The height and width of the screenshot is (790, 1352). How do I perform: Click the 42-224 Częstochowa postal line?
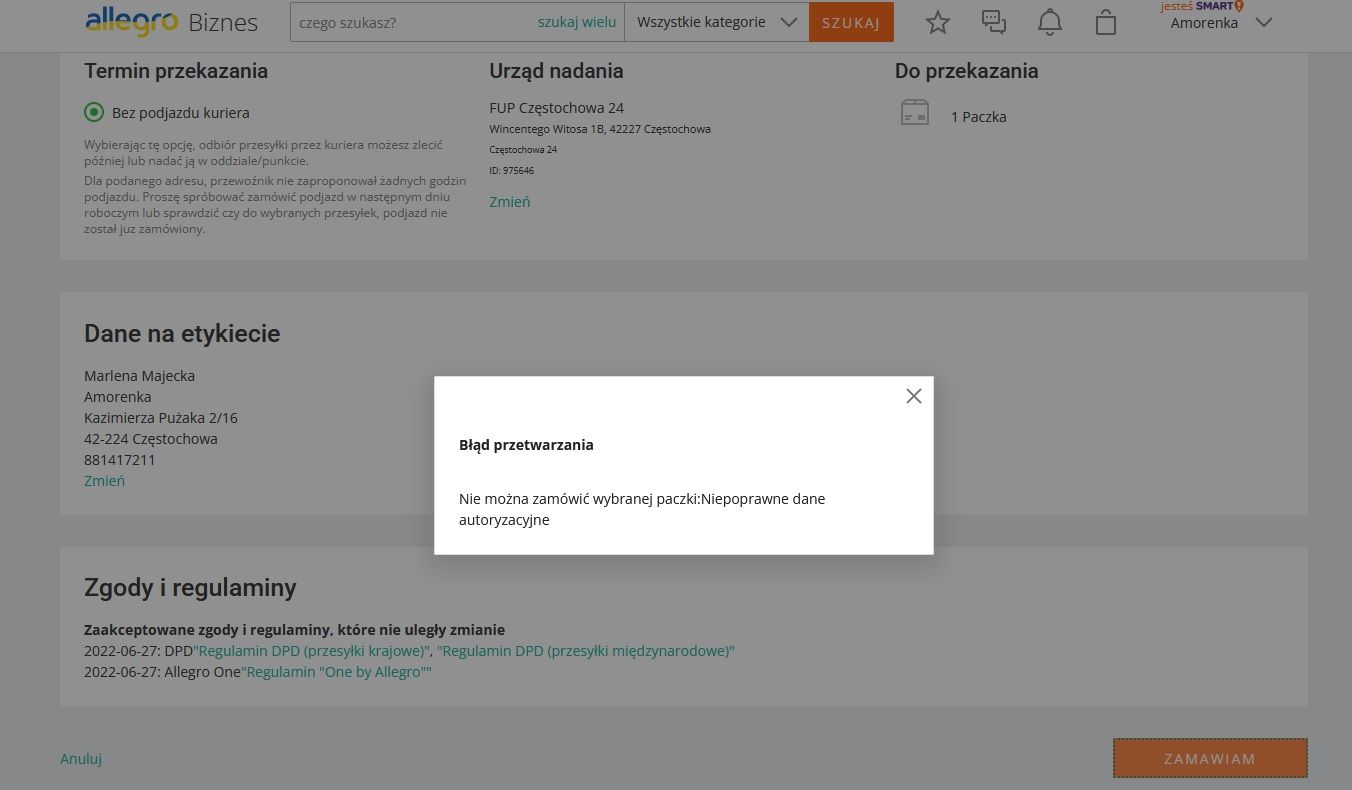[x=150, y=439]
